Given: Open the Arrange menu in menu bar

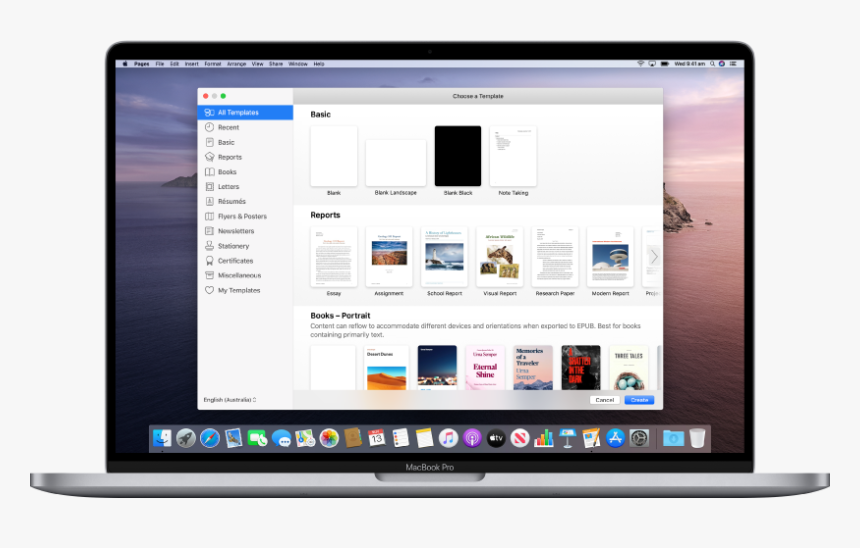Looking at the screenshot, I should pos(237,64).
